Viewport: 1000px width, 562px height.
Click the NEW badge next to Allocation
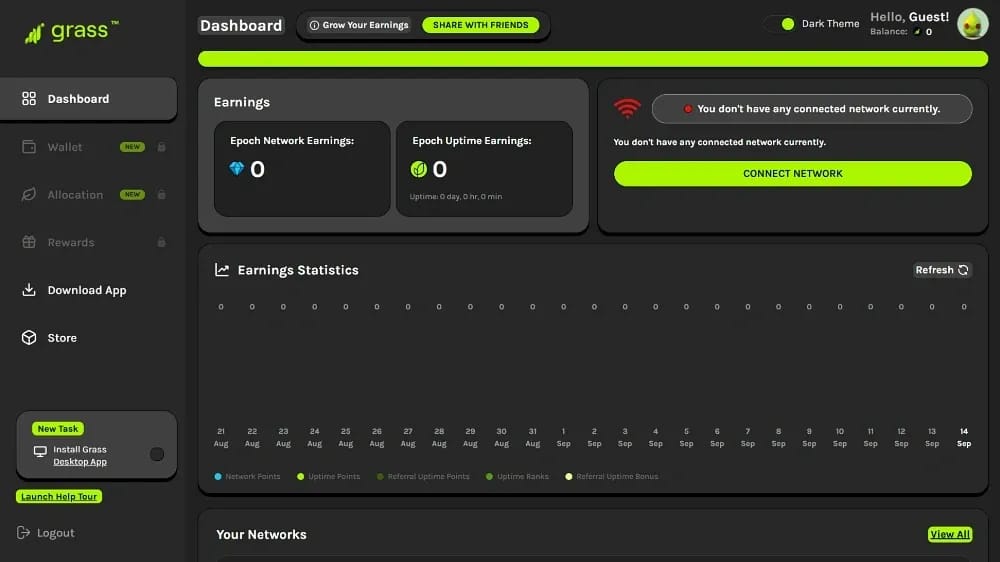[132, 195]
